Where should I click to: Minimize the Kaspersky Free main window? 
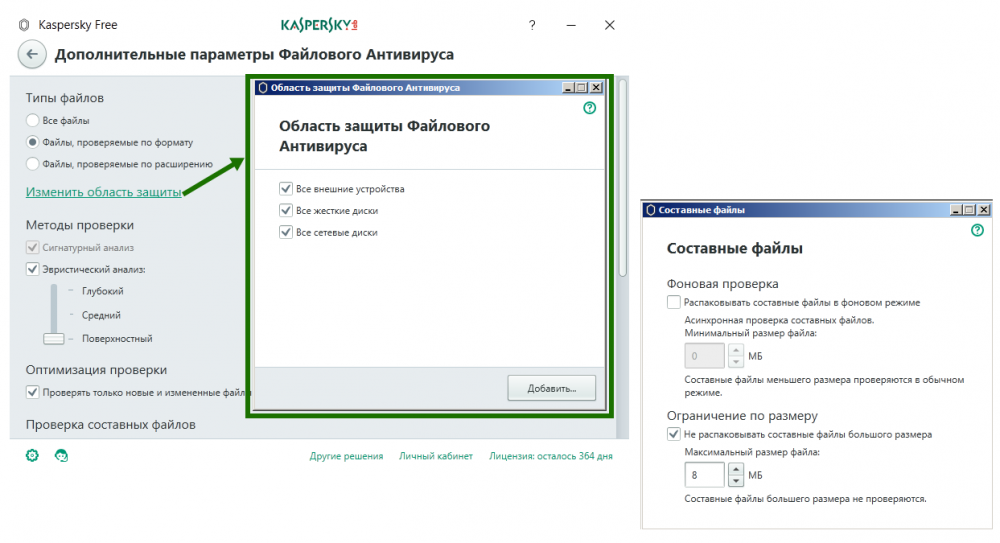pyautogui.click(x=571, y=25)
